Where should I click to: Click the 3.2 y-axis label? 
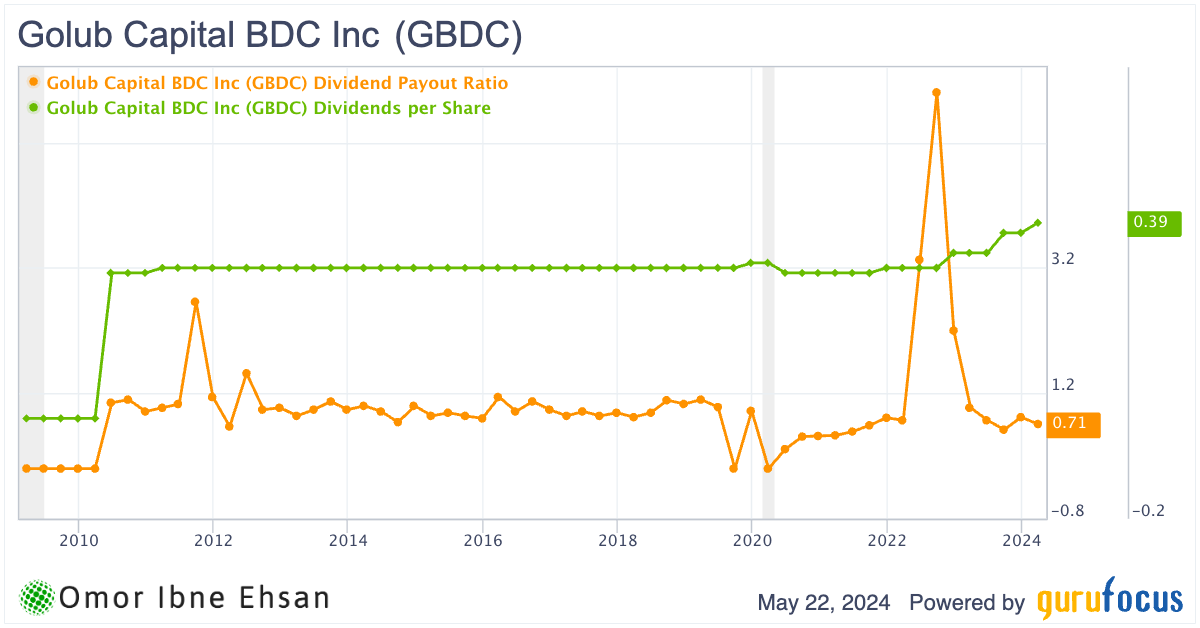(1063, 259)
